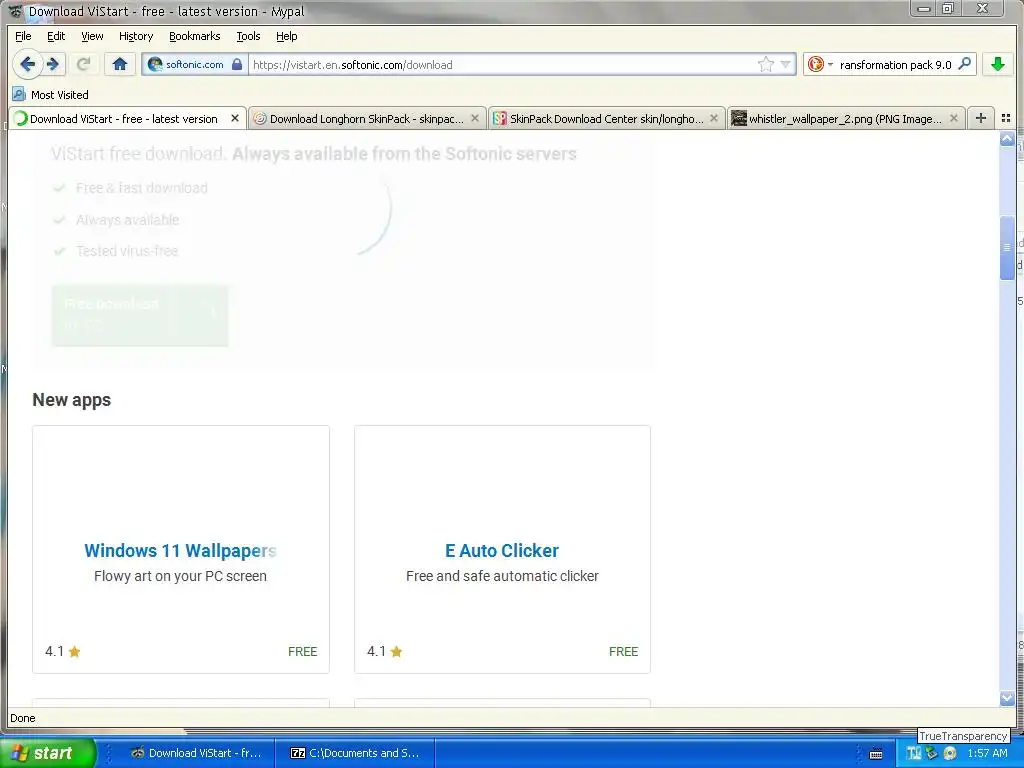The image size is (1024, 768).
Task: Open E Auto Clicker app link
Action: coord(502,551)
